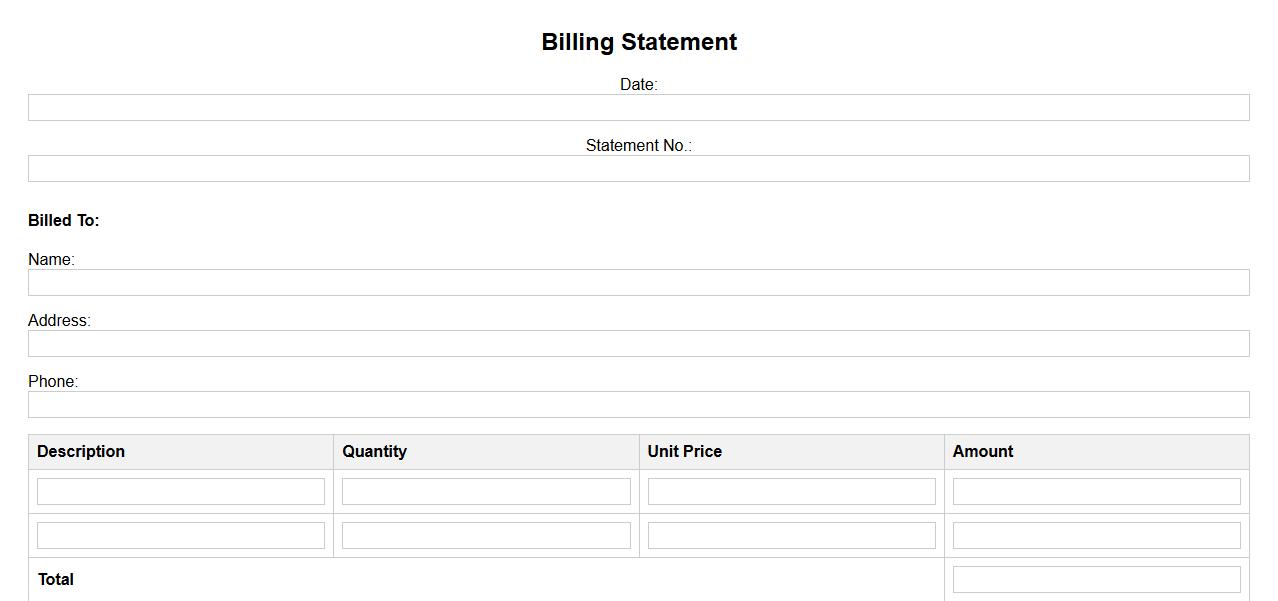Focus first row Unit Price field
Image resolution: width=1278 pixels, height=601 pixels.
(x=791, y=492)
